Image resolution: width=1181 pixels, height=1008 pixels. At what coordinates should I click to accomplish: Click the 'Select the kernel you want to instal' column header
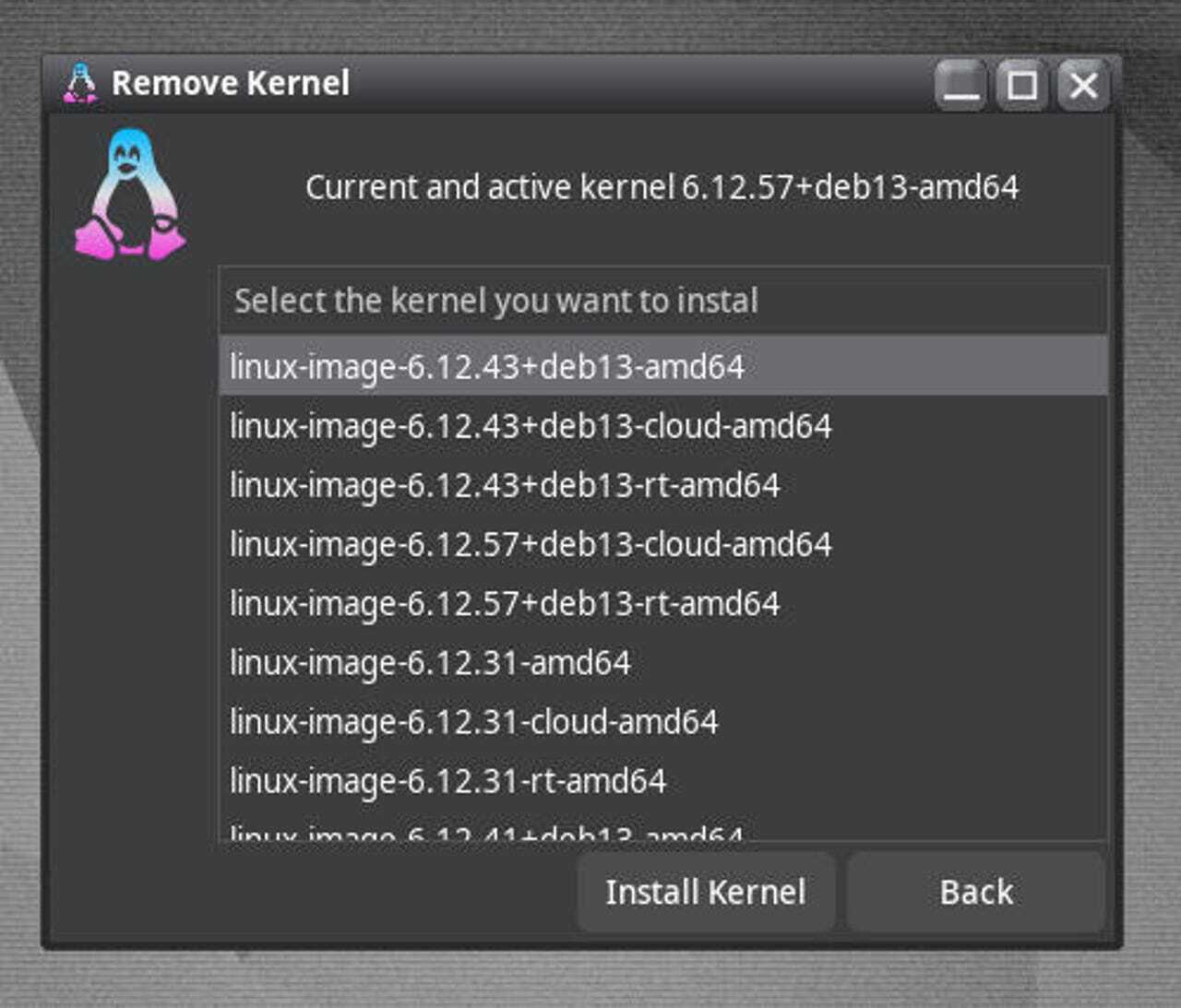point(663,301)
